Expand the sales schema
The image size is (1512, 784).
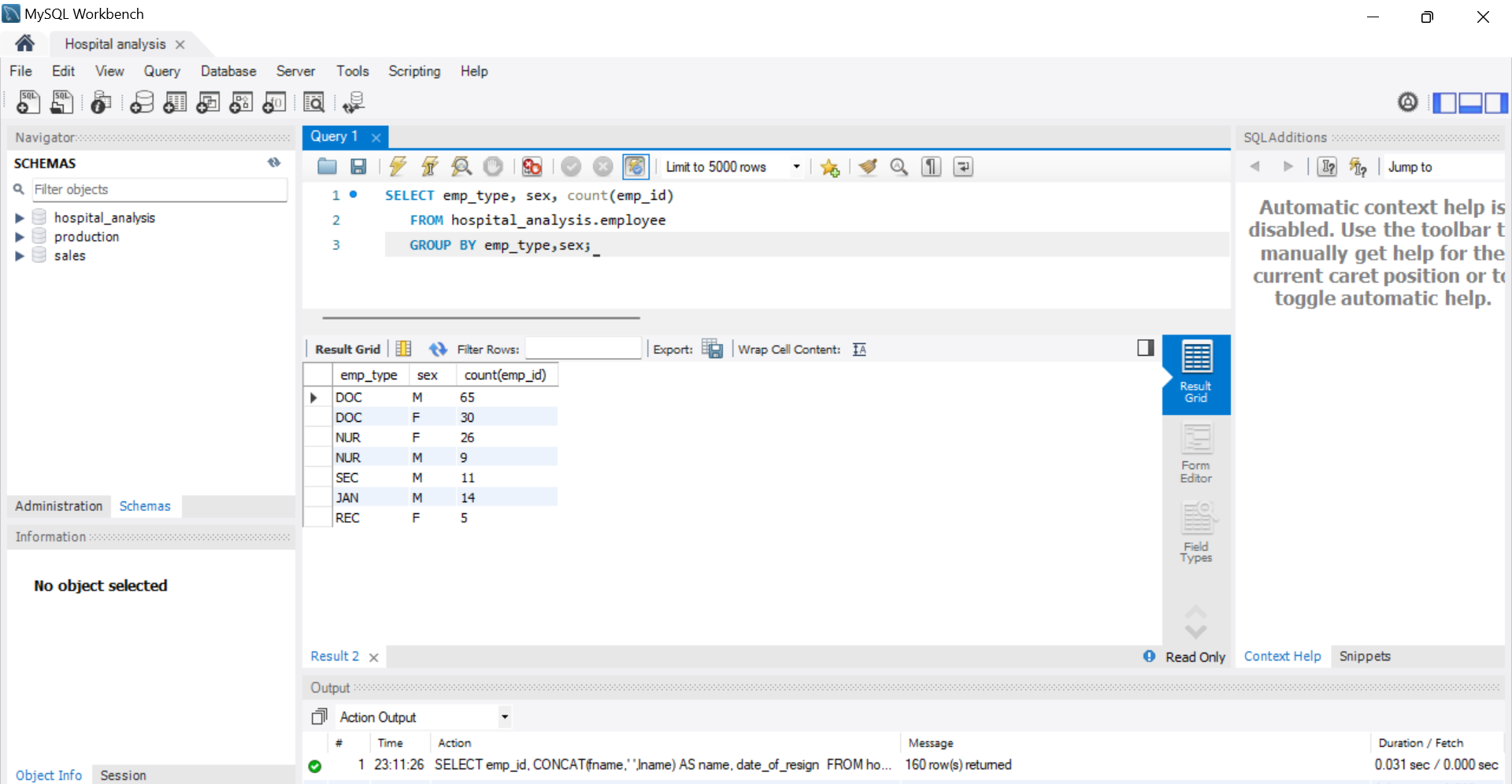click(x=20, y=255)
